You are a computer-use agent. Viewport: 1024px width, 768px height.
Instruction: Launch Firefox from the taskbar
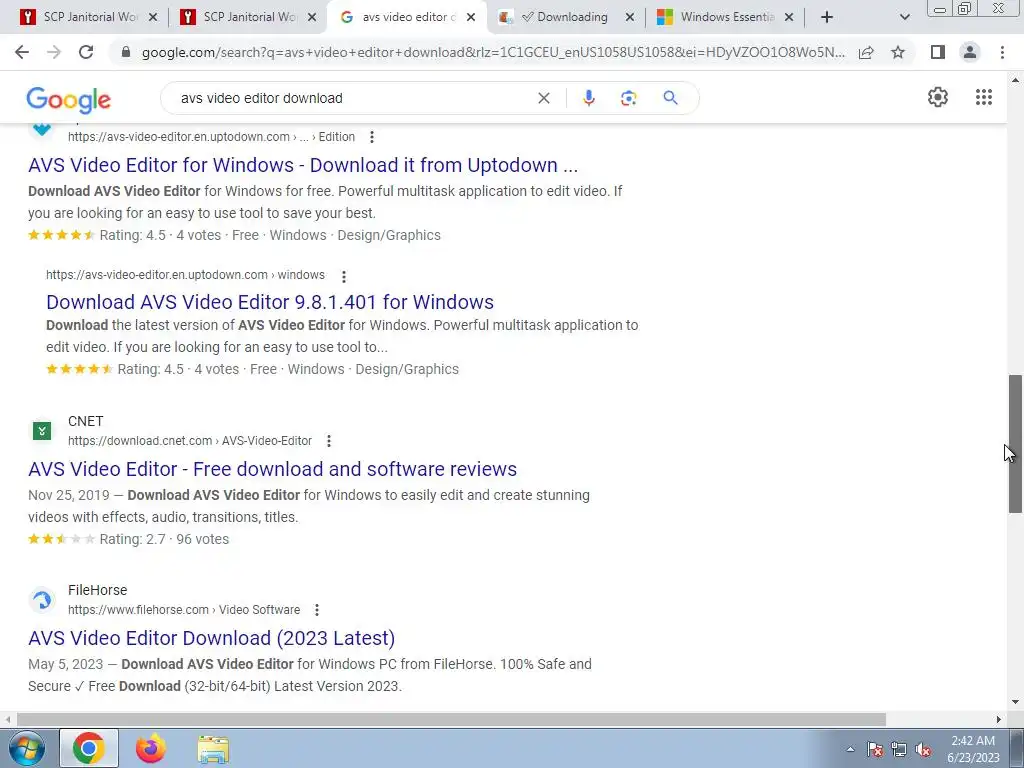click(x=151, y=748)
